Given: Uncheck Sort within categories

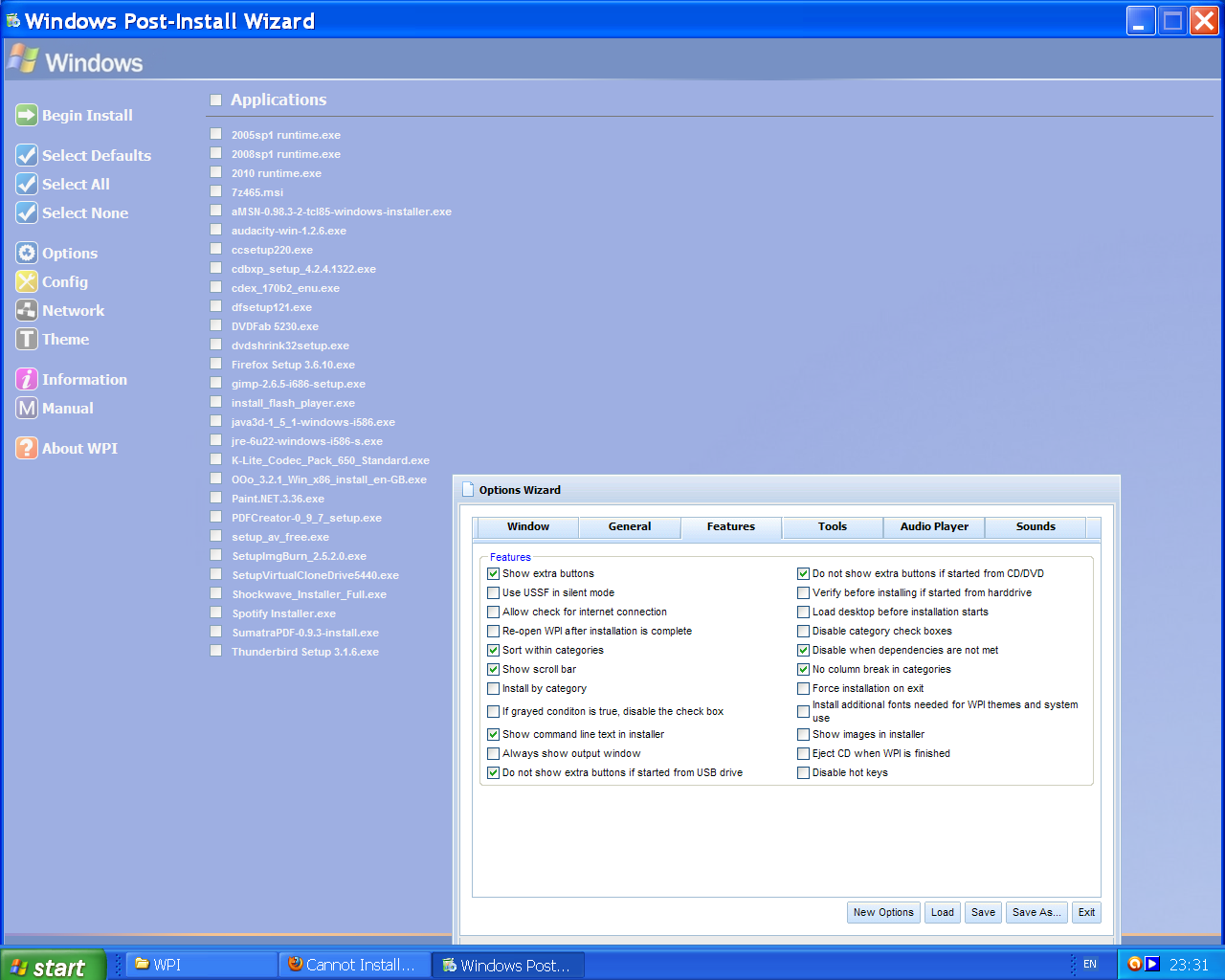Looking at the screenshot, I should coord(494,650).
